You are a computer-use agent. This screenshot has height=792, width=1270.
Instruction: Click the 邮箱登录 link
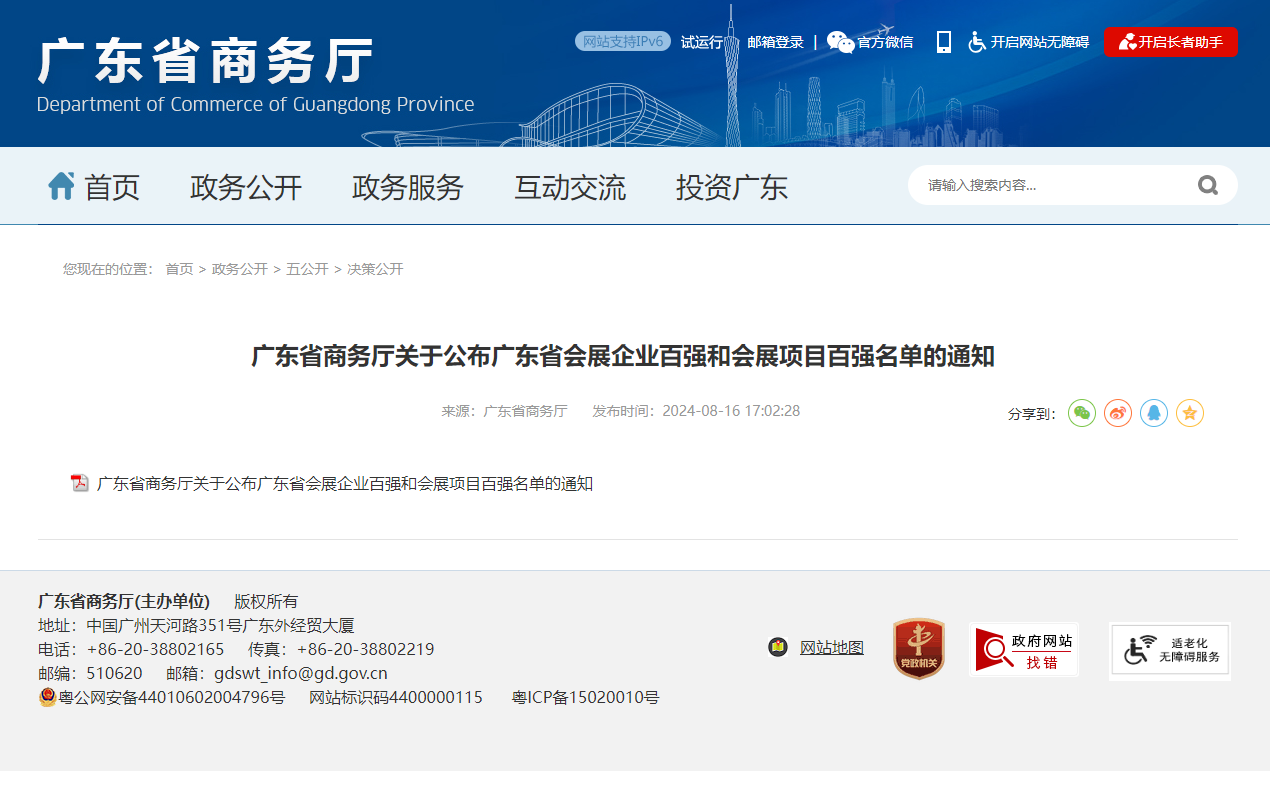[x=775, y=42]
